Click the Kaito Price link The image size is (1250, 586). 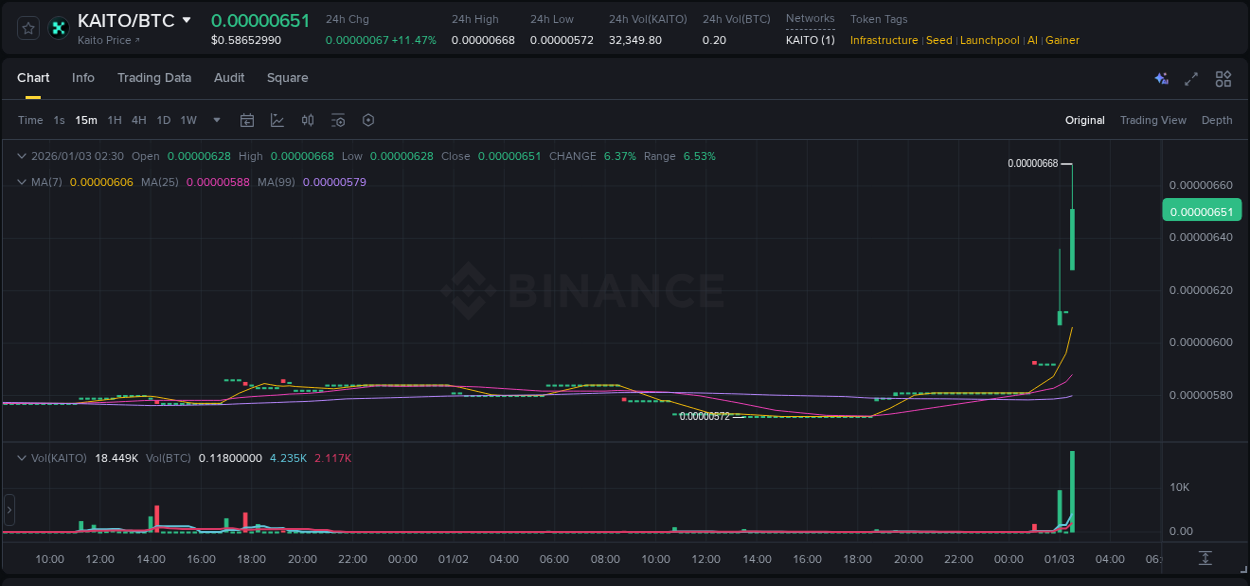pos(108,40)
